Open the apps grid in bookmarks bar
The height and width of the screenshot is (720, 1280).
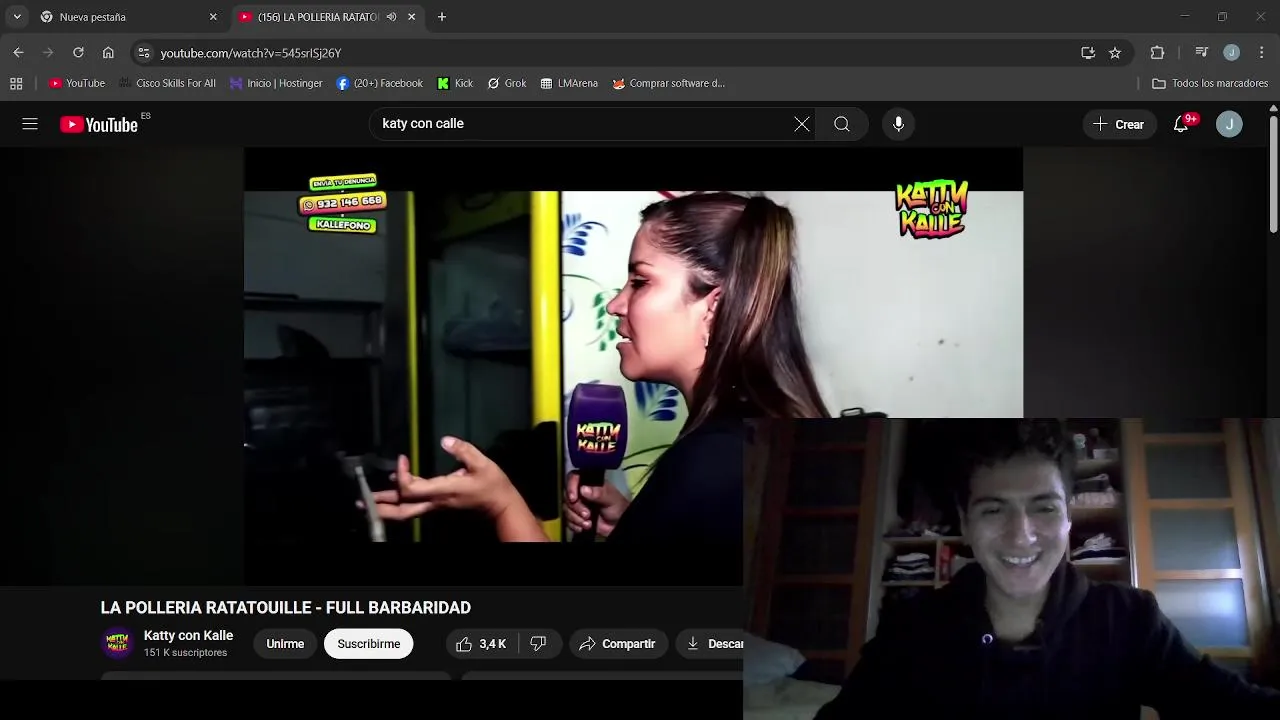(x=16, y=83)
